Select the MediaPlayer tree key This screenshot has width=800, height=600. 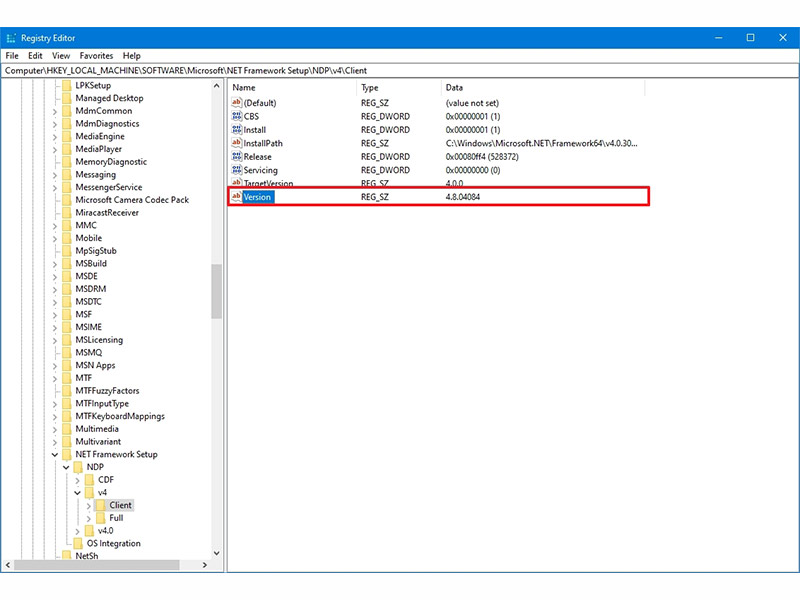[98, 149]
